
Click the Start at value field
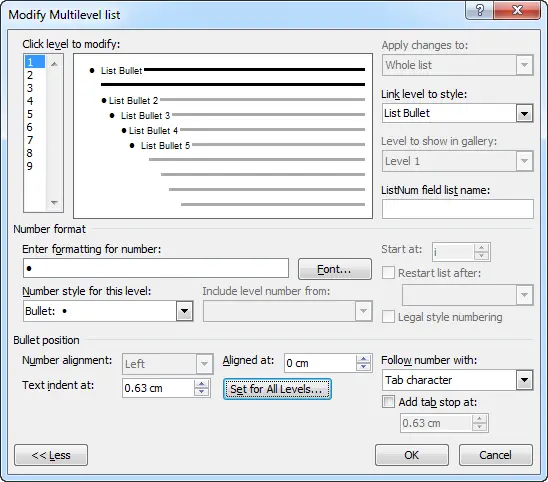click(453, 252)
